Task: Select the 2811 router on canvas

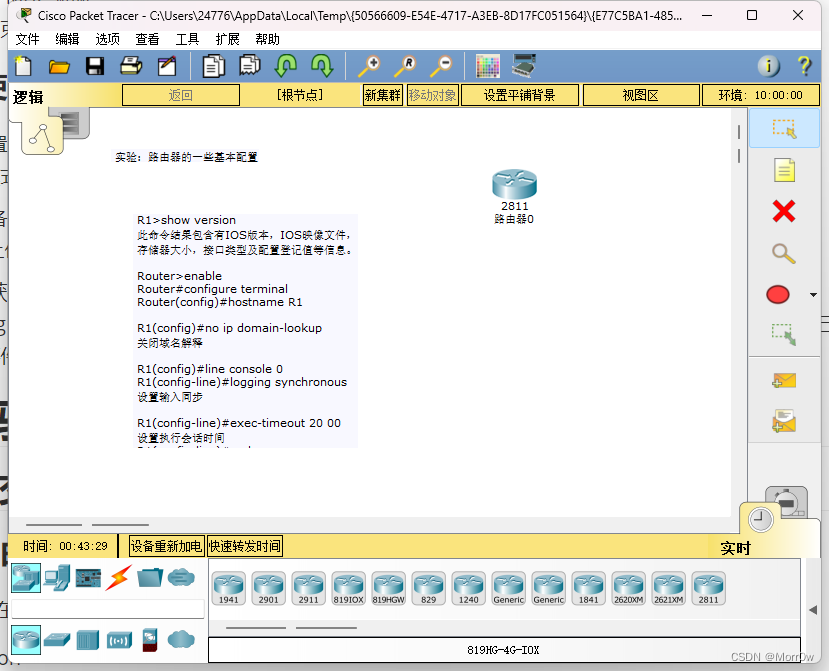Action: click(514, 185)
